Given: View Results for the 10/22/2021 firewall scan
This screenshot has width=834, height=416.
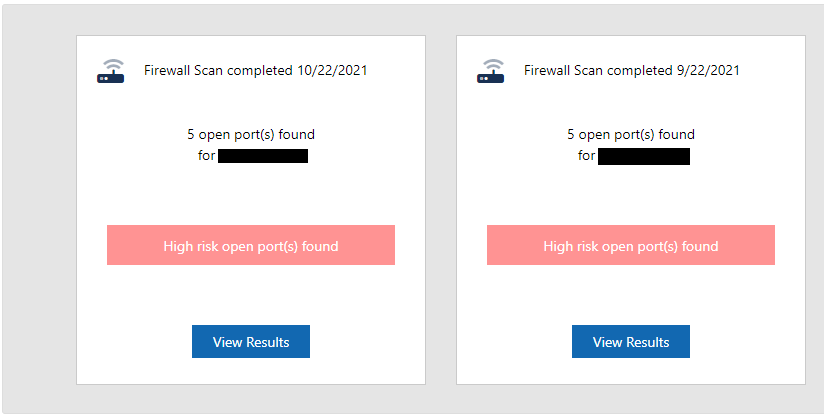Looking at the screenshot, I should pyautogui.click(x=251, y=342).
